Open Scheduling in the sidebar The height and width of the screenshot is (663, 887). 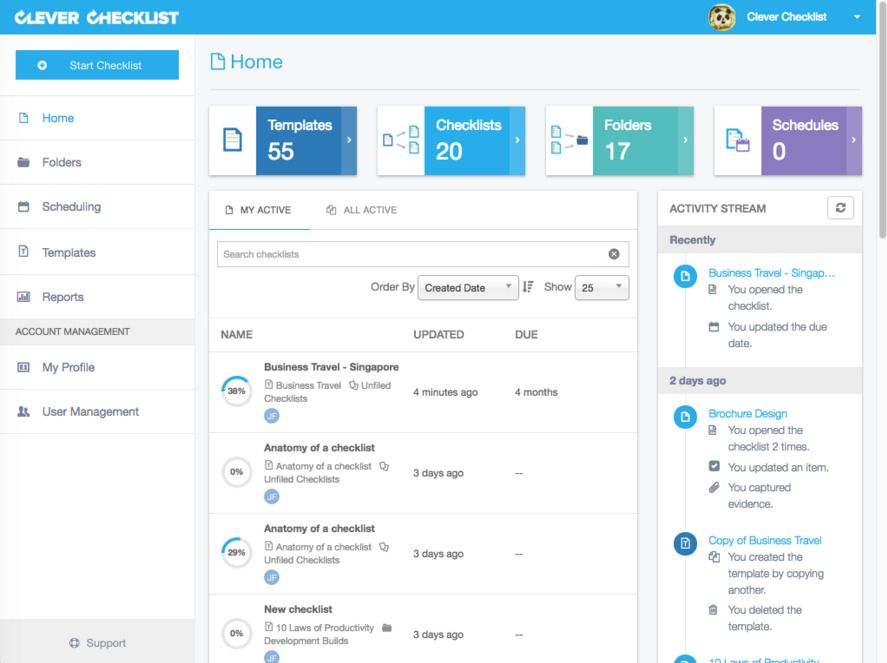(x=71, y=207)
